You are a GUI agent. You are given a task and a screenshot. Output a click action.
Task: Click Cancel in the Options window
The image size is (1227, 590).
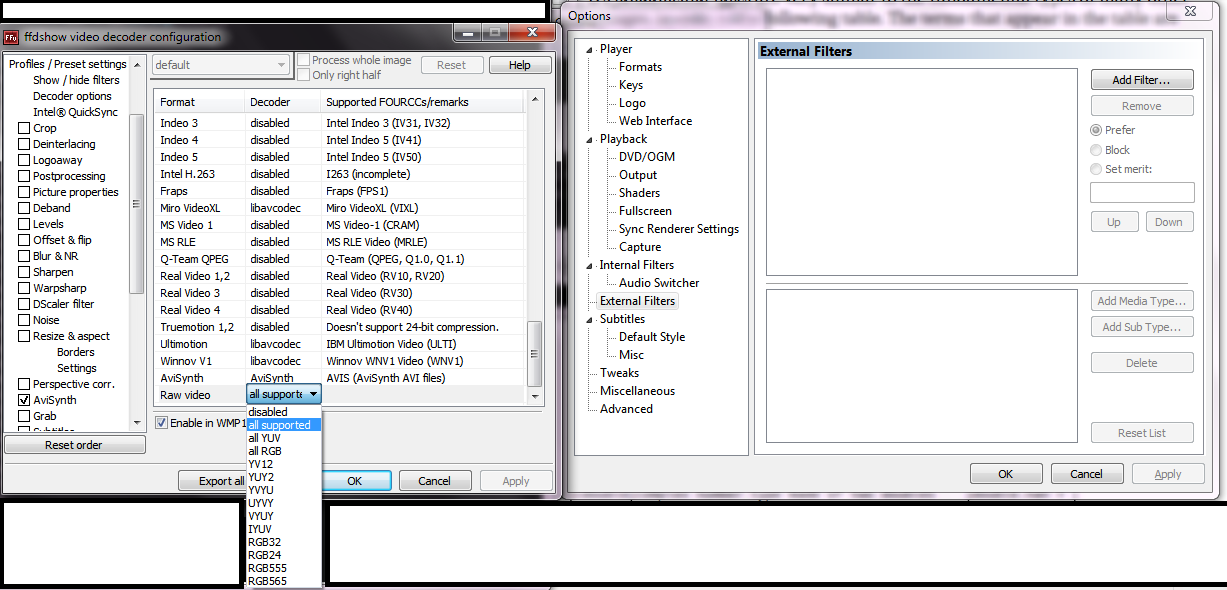[1086, 474]
